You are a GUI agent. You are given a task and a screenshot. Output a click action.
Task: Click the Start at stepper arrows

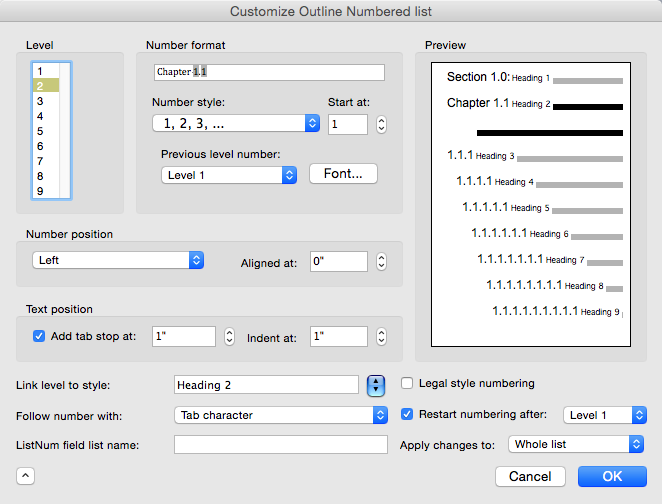[381, 125]
